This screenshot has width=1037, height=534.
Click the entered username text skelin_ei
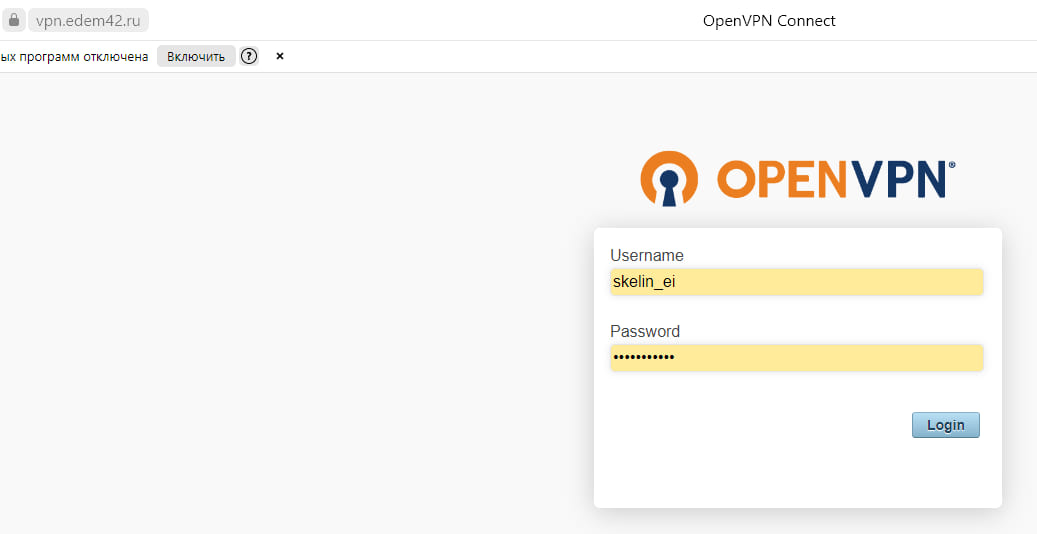click(x=644, y=282)
